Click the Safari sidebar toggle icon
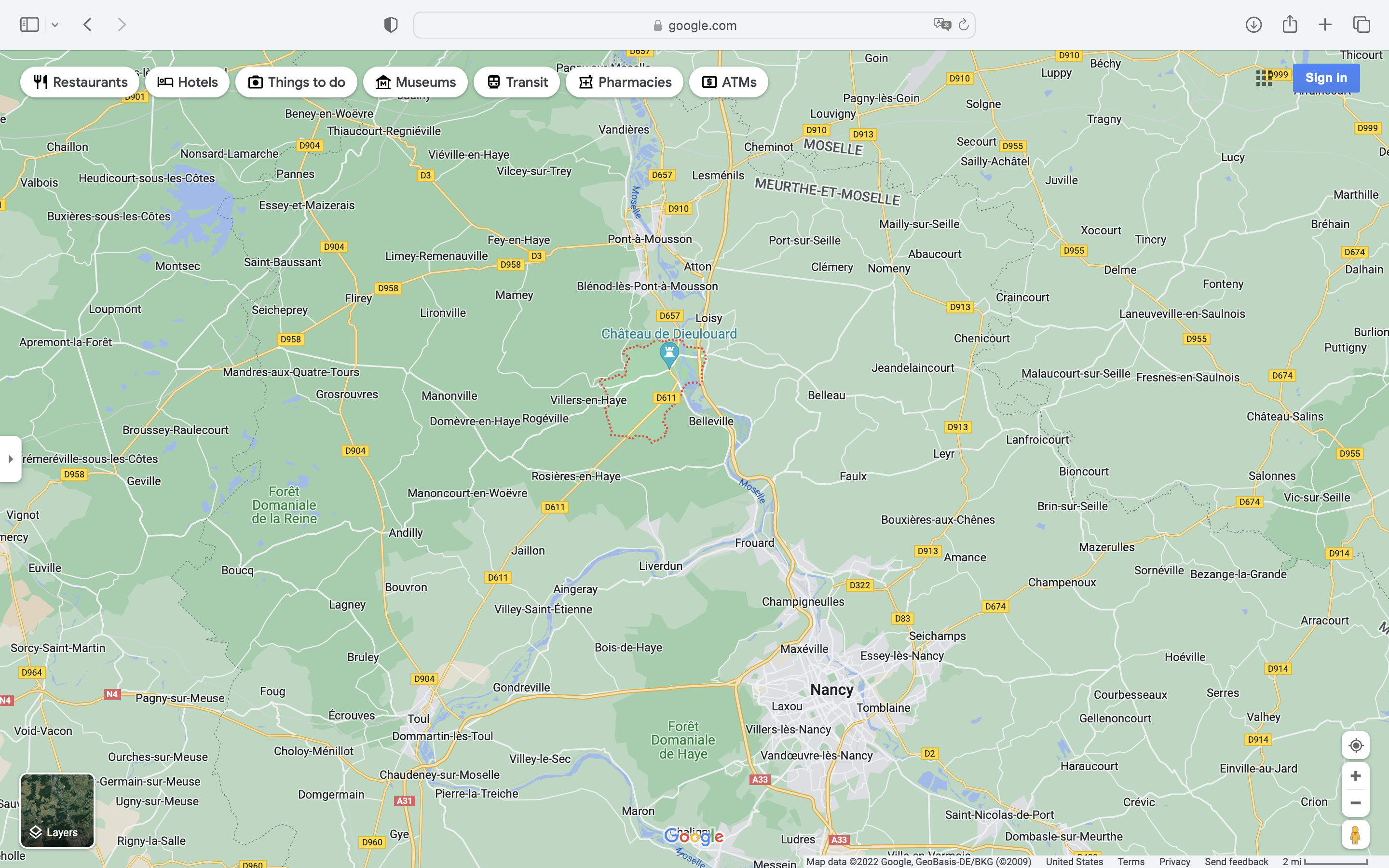1389x868 pixels. (29, 25)
